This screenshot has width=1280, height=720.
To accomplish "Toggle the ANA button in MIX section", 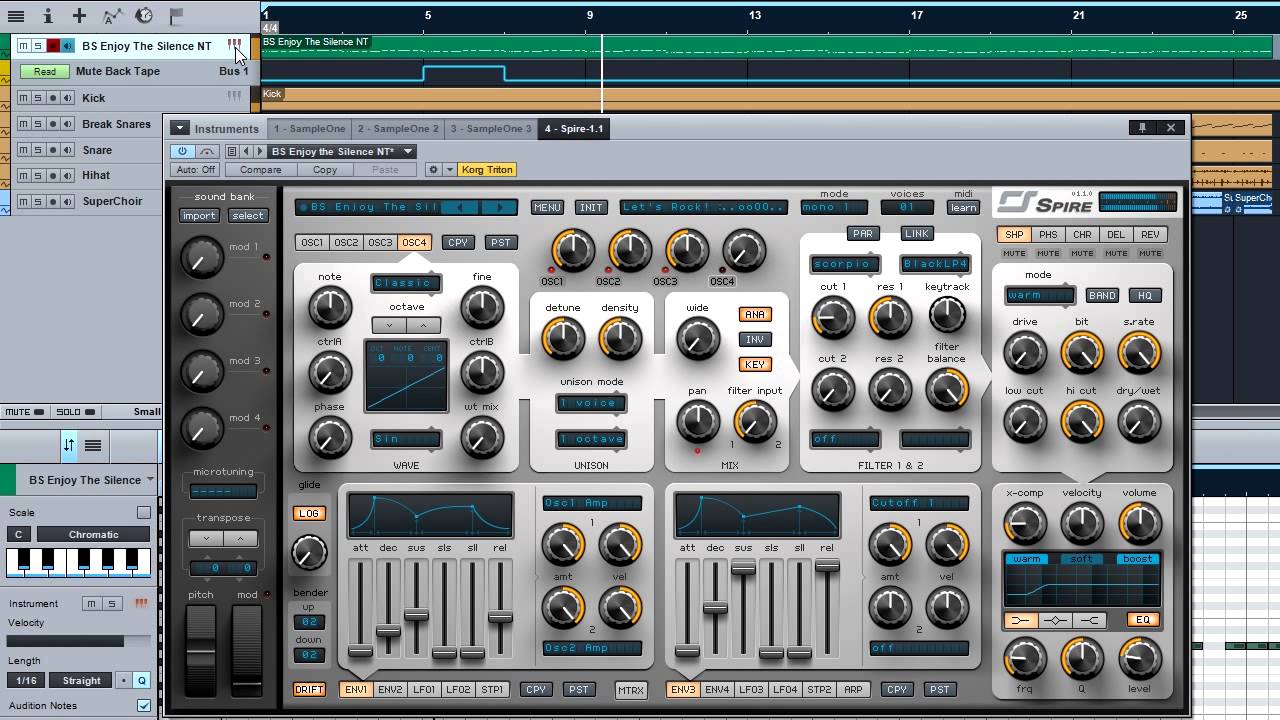I will pyautogui.click(x=755, y=314).
